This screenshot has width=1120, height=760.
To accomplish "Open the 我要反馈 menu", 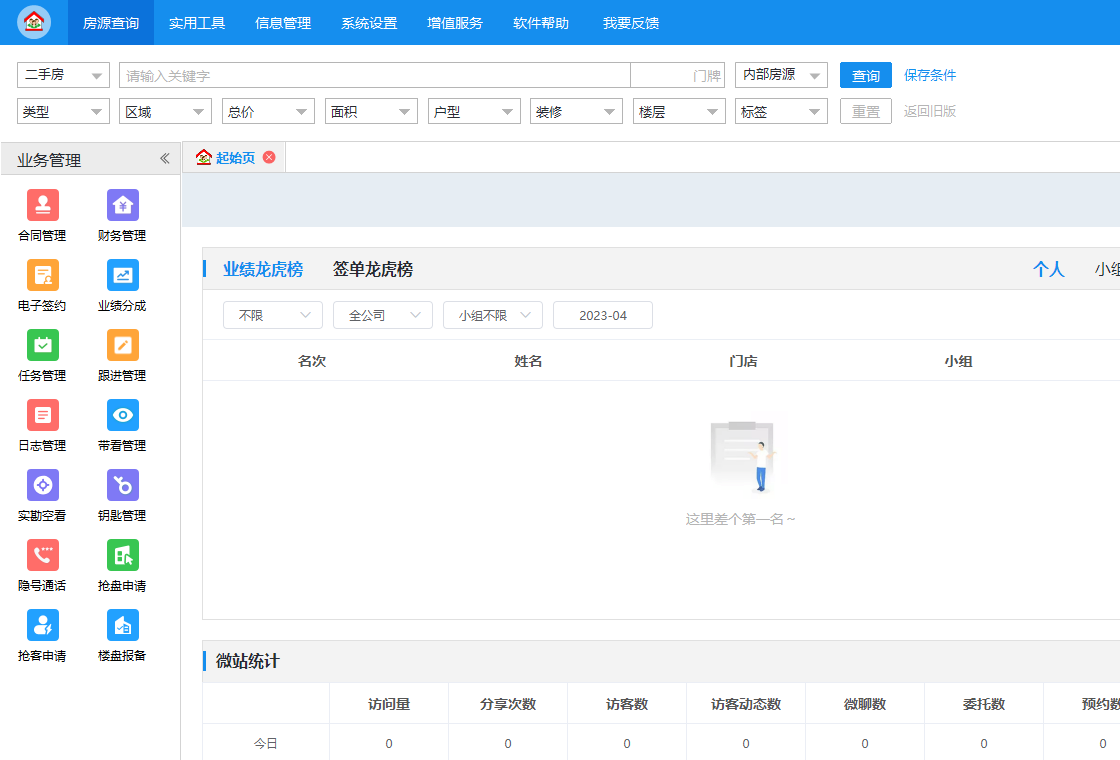I will coord(631,23).
